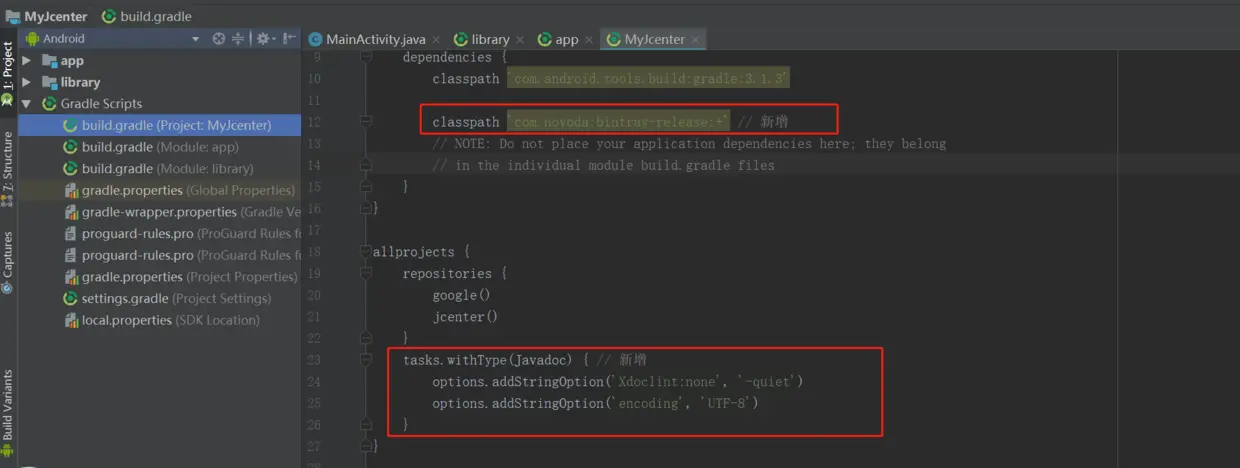This screenshot has height=468, width=1240.
Task: Click the local.properties file icon
Action: 71,320
